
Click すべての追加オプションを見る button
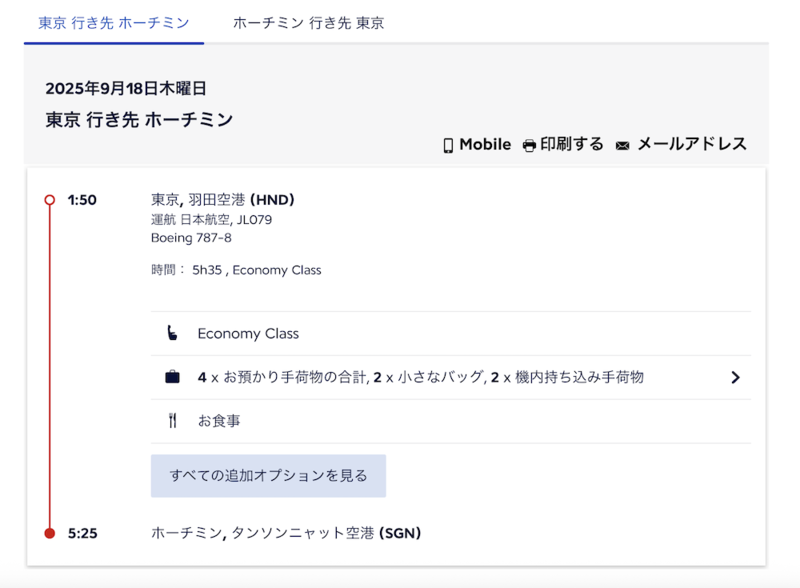click(268, 476)
